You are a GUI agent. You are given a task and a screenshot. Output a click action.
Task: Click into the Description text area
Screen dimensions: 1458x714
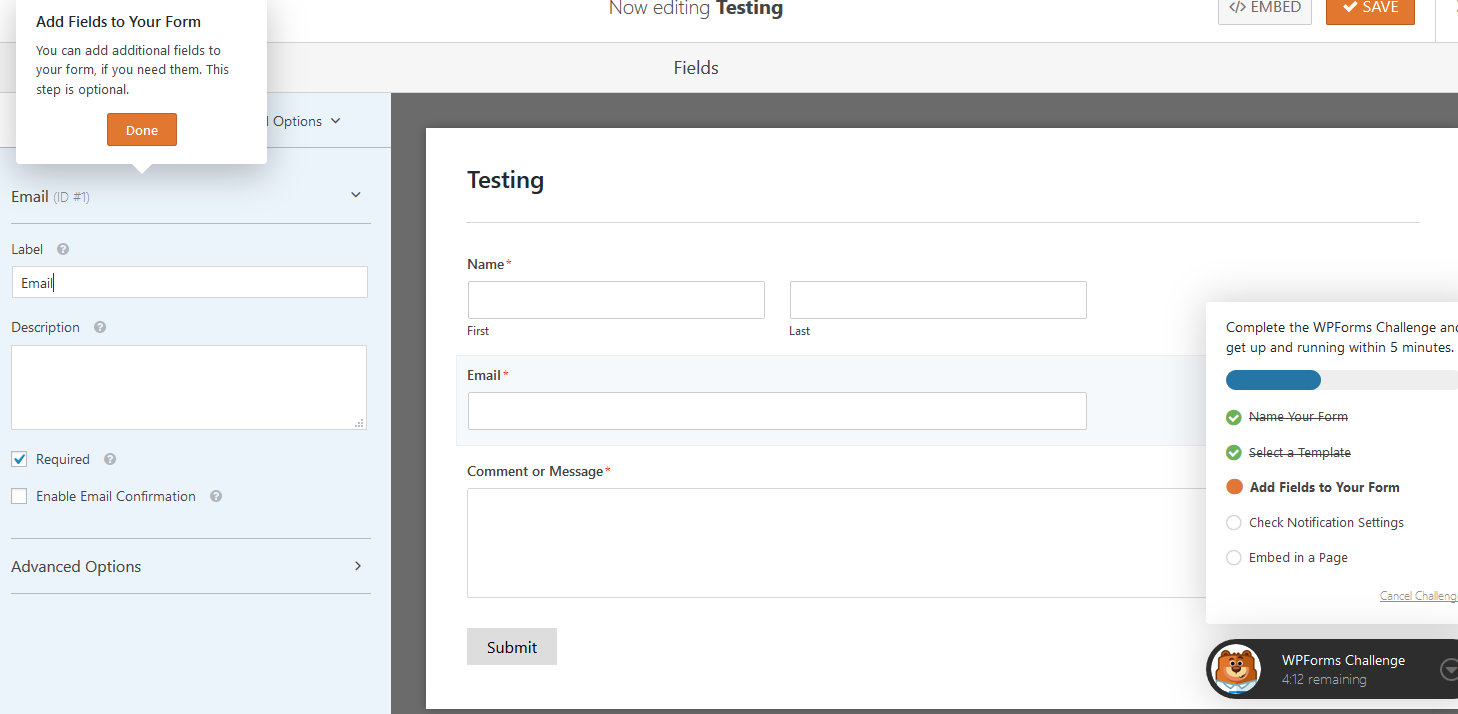pos(188,387)
